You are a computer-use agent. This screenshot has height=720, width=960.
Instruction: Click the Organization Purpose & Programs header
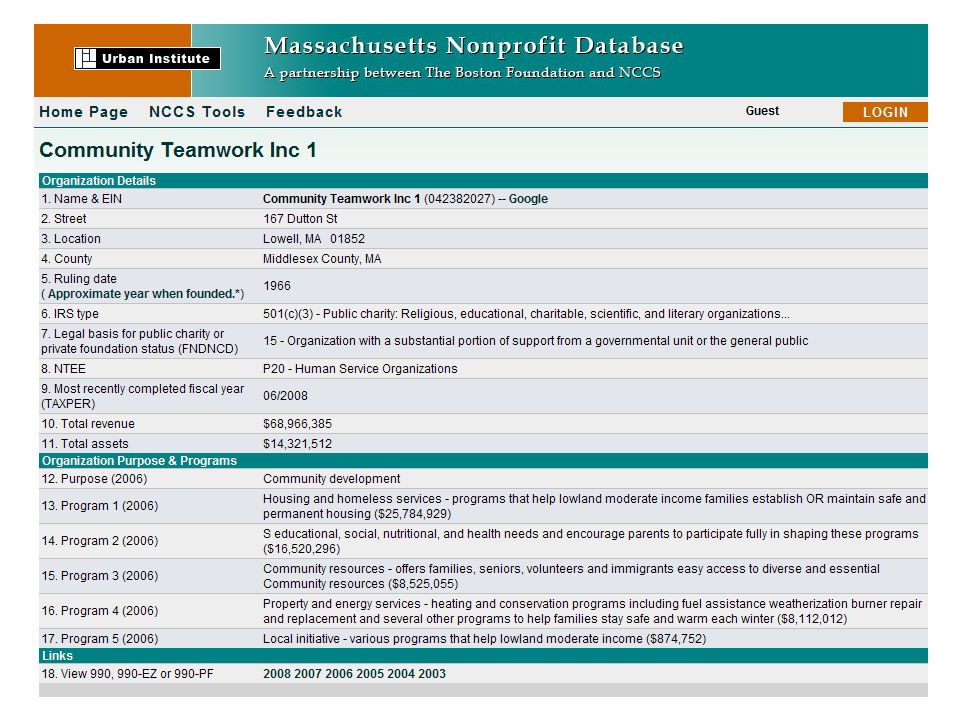tap(483, 460)
